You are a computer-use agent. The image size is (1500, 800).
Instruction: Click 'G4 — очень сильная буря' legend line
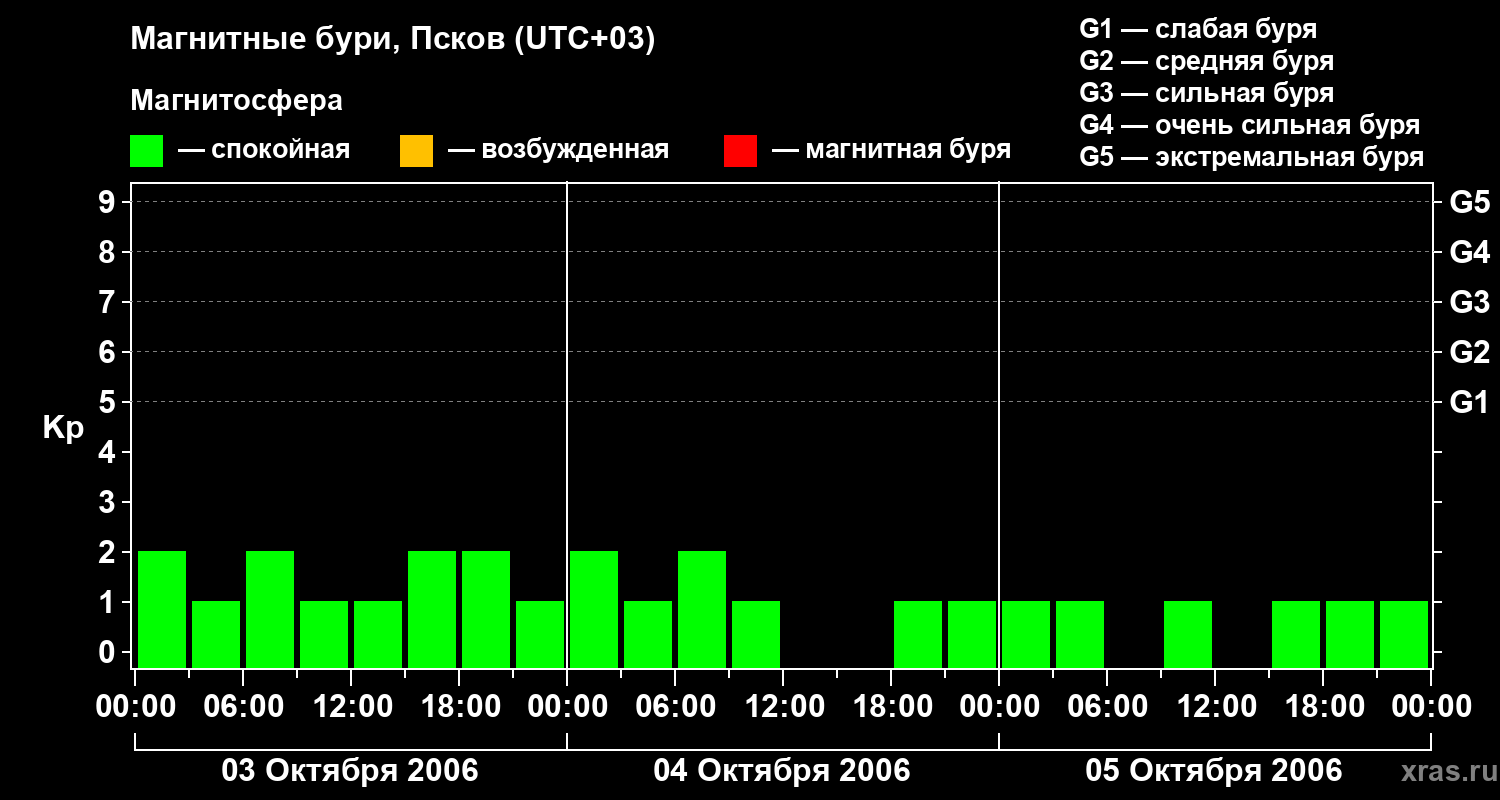pyautogui.click(x=1250, y=125)
